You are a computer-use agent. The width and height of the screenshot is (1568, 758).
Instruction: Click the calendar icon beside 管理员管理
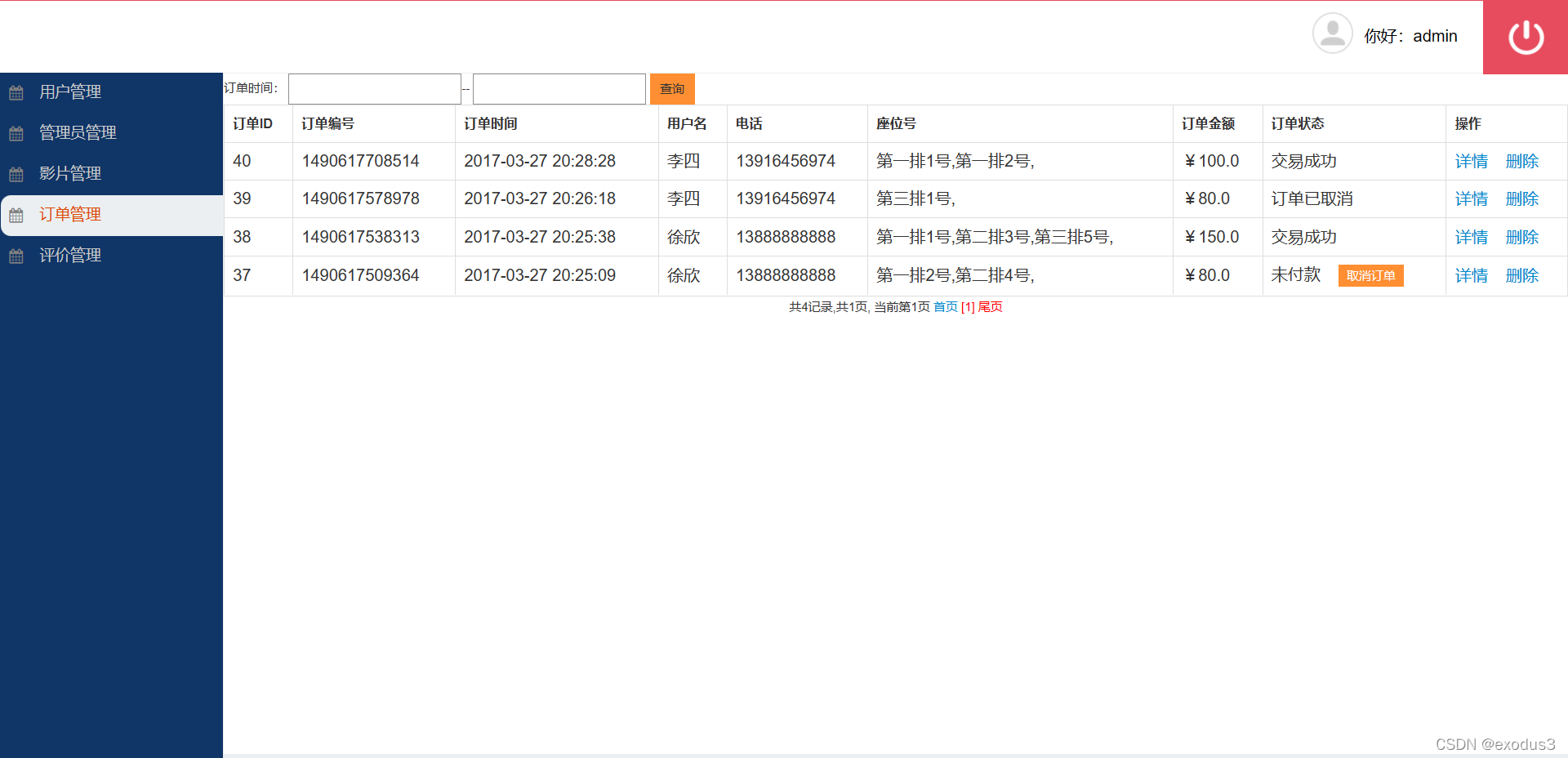coord(16,133)
